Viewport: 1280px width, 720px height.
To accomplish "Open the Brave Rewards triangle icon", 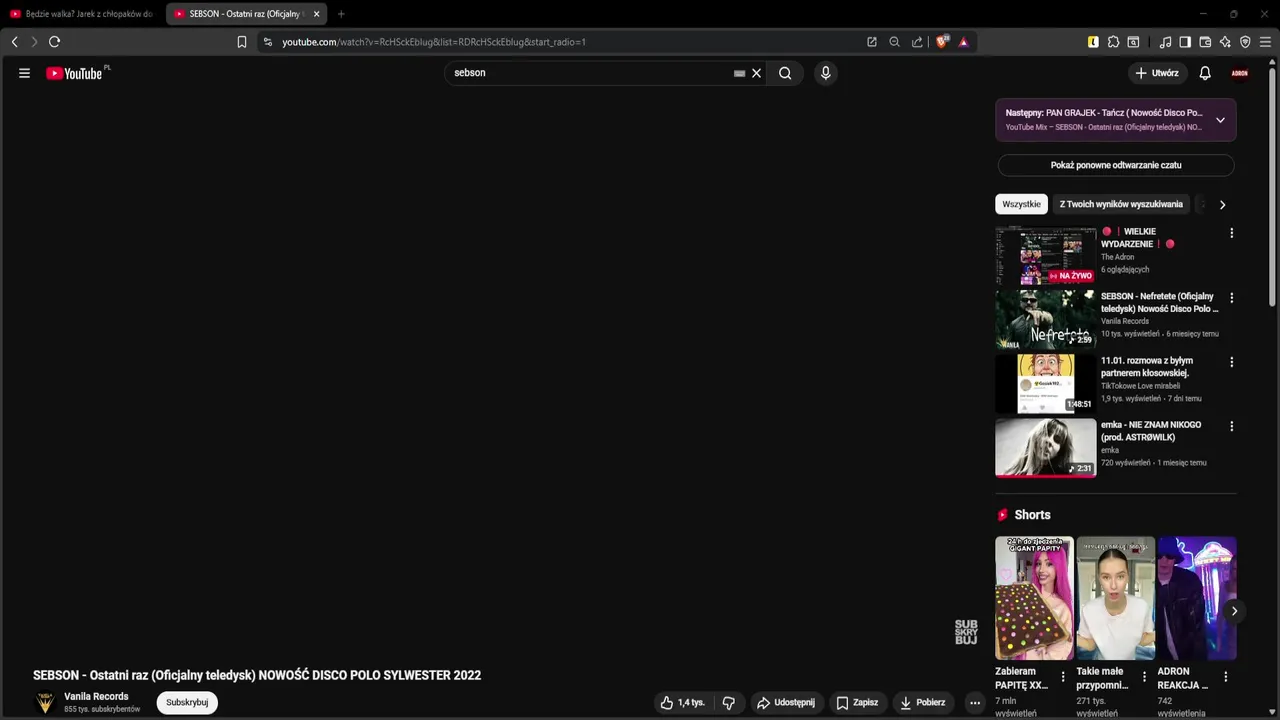I will coord(963,42).
